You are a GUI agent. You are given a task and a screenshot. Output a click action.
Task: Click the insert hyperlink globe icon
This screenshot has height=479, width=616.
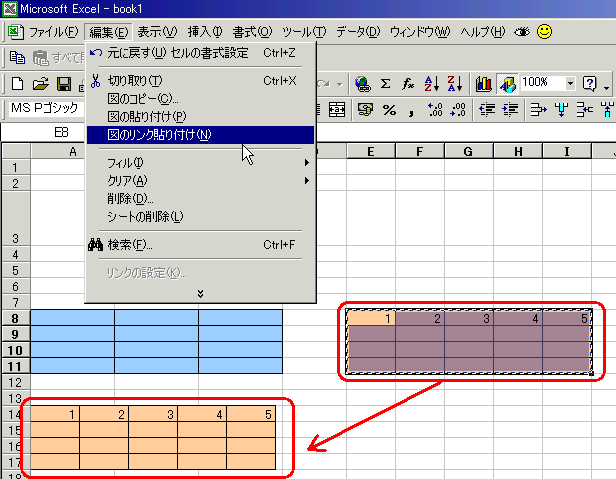(x=362, y=83)
